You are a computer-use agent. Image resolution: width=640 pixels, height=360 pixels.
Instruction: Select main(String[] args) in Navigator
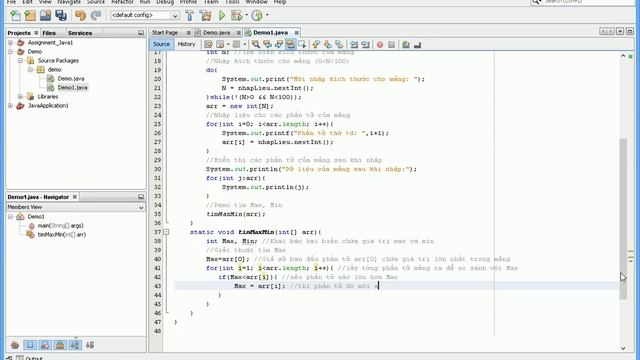point(60,225)
